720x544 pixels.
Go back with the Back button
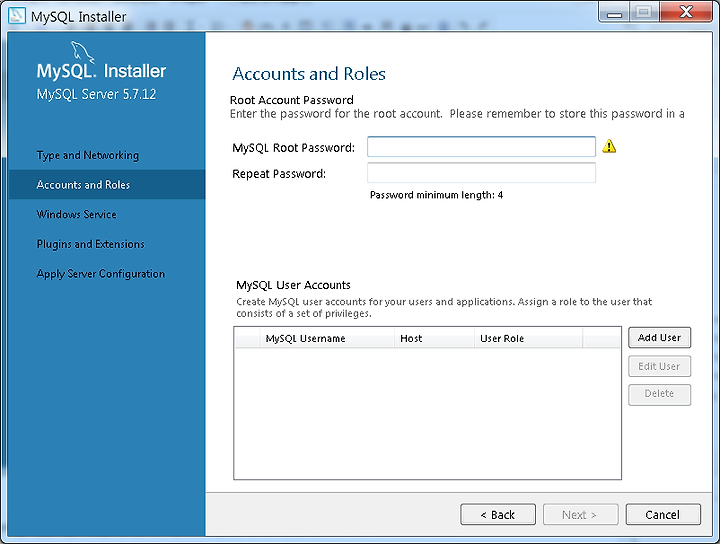tap(498, 515)
